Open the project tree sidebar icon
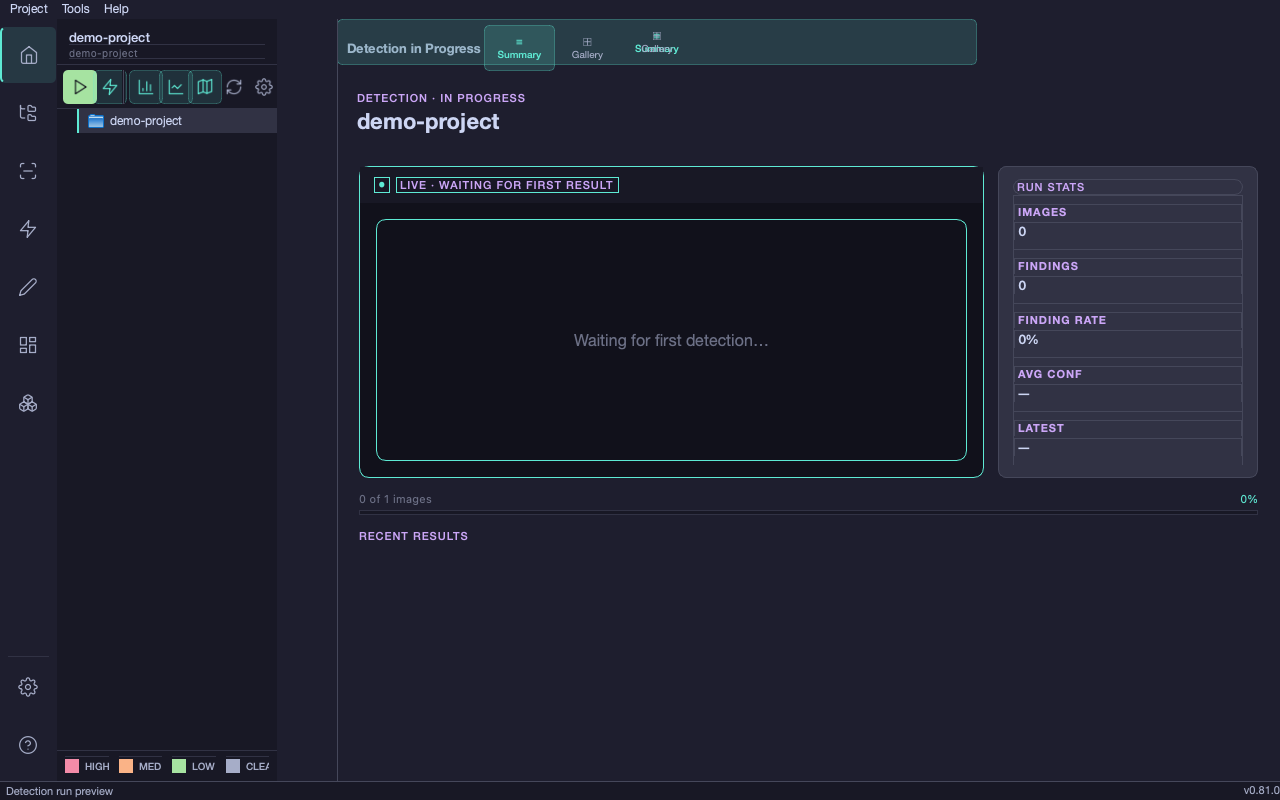Viewport: 1280px width, 800px height. tap(28, 113)
